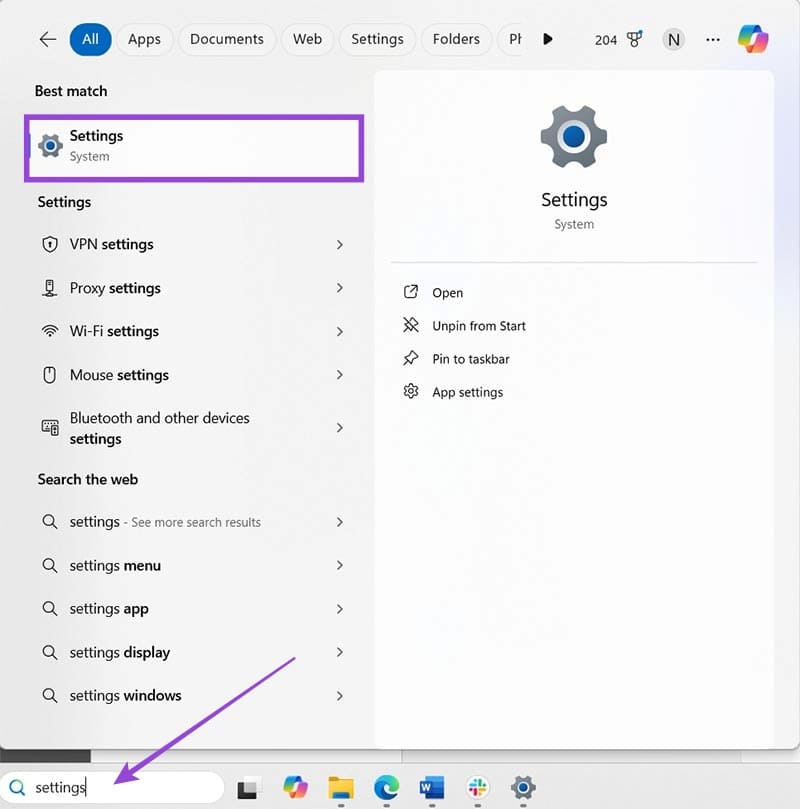Click the Bluetooth devices icon
This screenshot has height=809, width=800.
pos(50,427)
